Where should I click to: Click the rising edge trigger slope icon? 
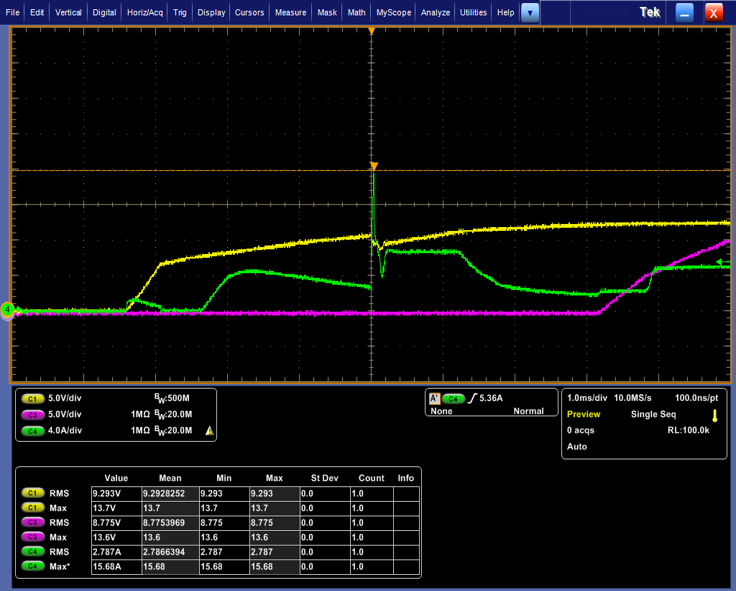coord(472,399)
